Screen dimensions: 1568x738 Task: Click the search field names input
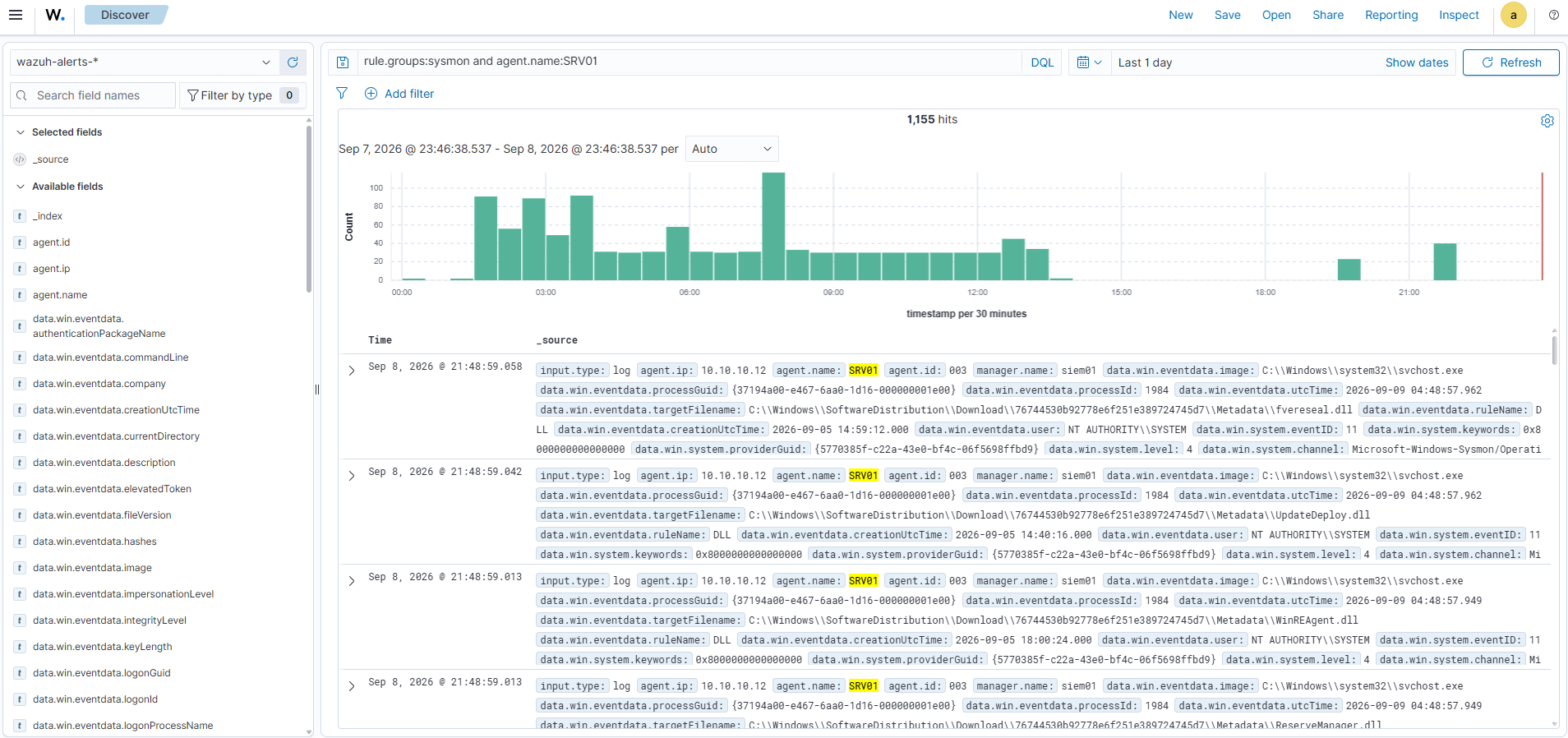click(x=93, y=95)
